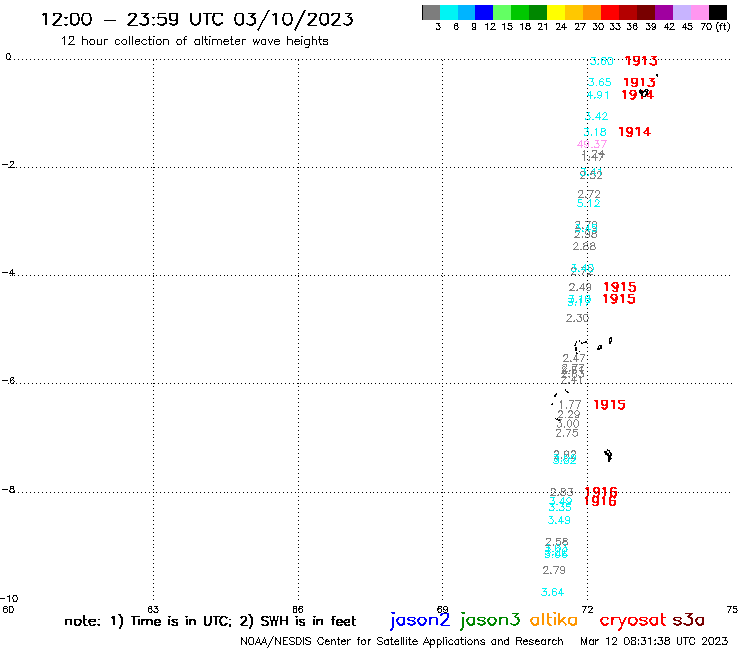The width and height of the screenshot is (740, 650).
Task: Click the longitude axis label 63
Action: 153,609
